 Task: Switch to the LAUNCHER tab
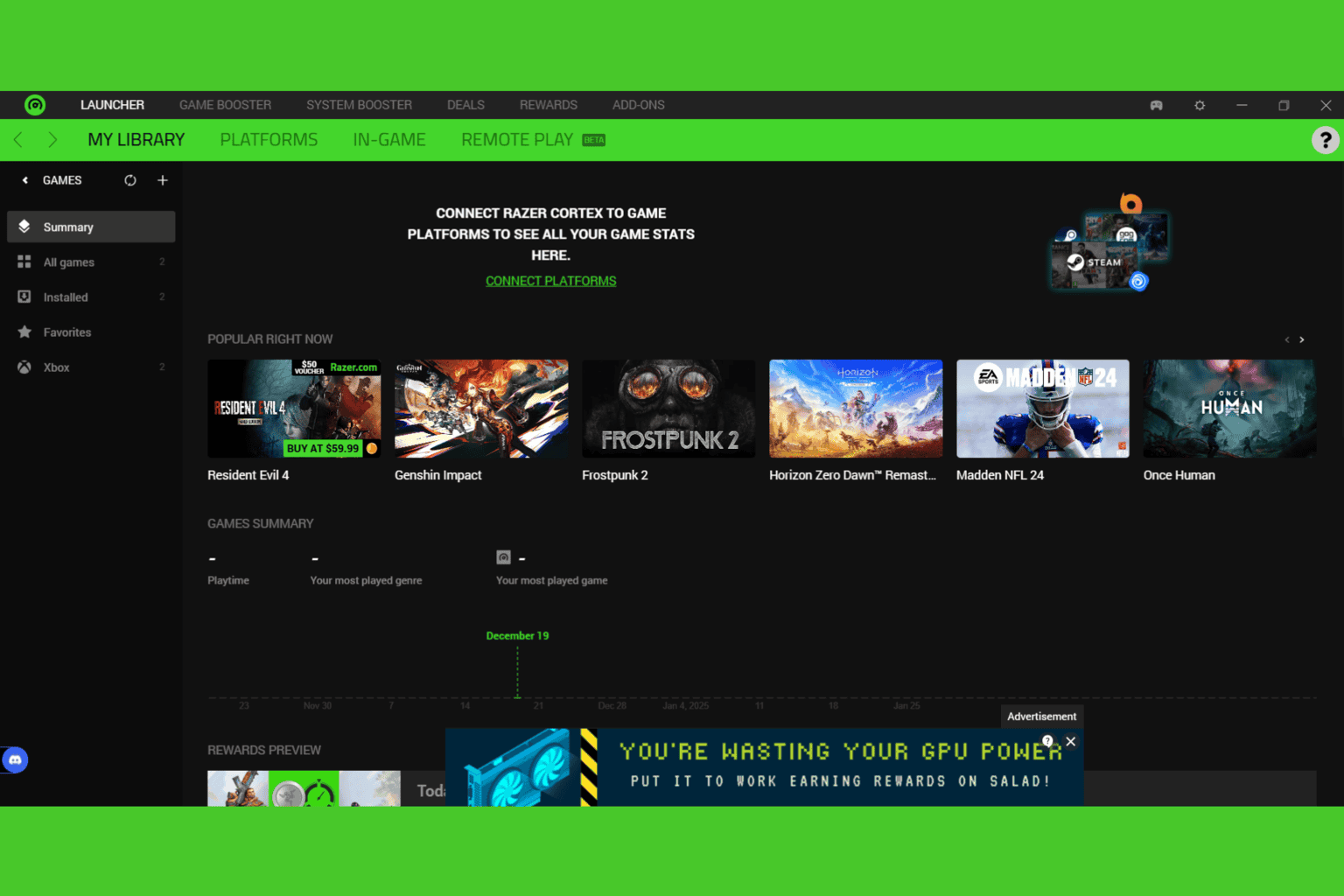[112, 105]
